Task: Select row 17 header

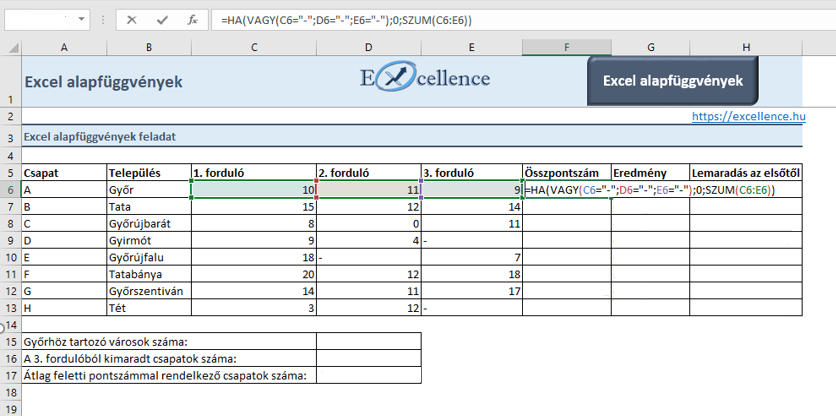Action: [11, 375]
